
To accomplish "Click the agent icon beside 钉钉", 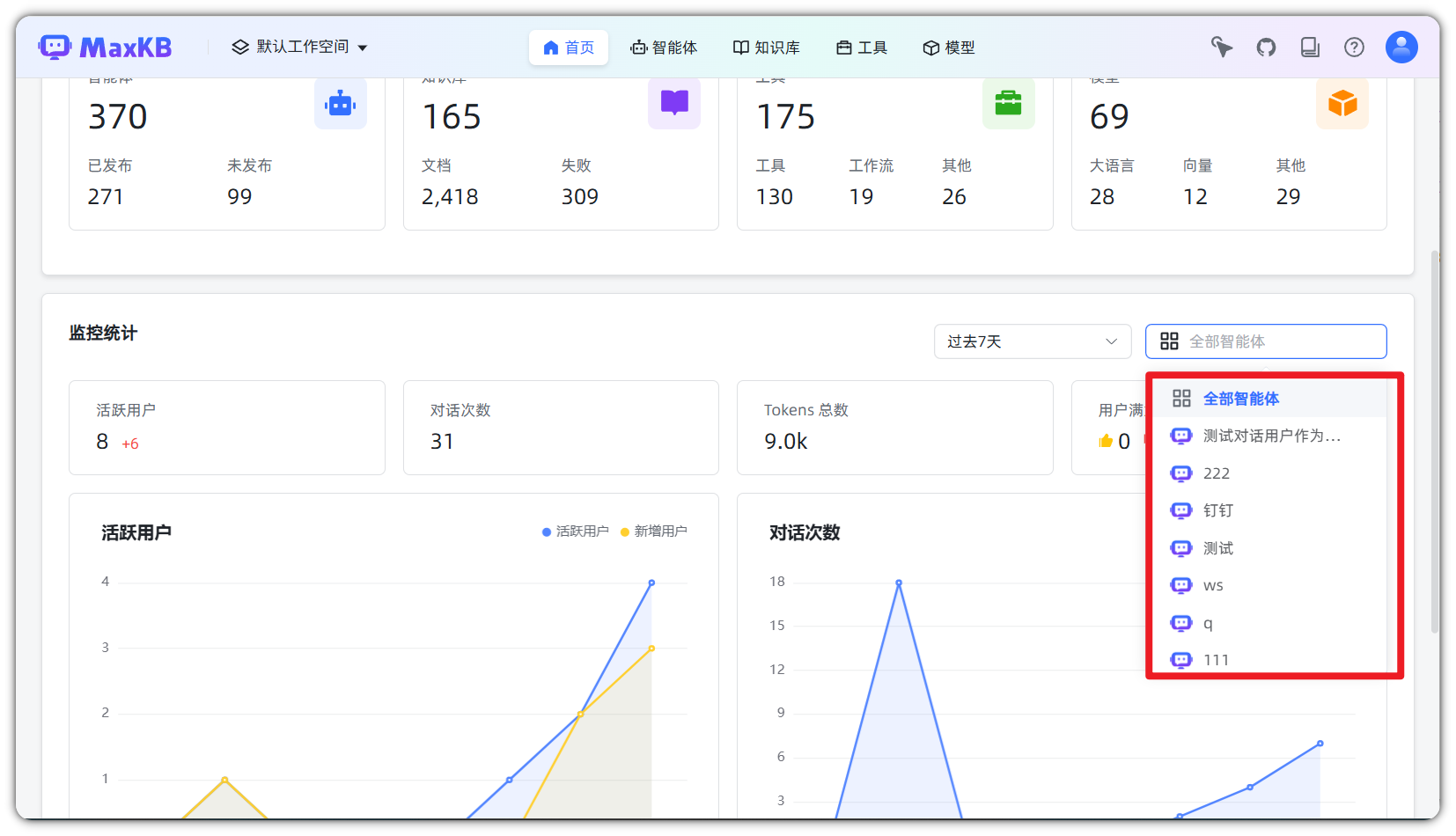I will click(1180, 510).
